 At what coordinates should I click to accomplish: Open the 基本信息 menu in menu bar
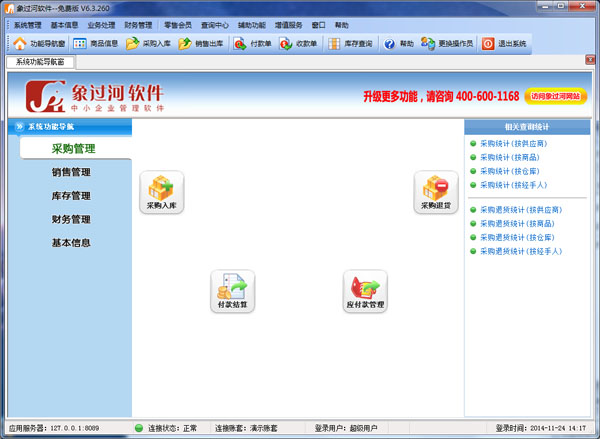(x=64, y=25)
